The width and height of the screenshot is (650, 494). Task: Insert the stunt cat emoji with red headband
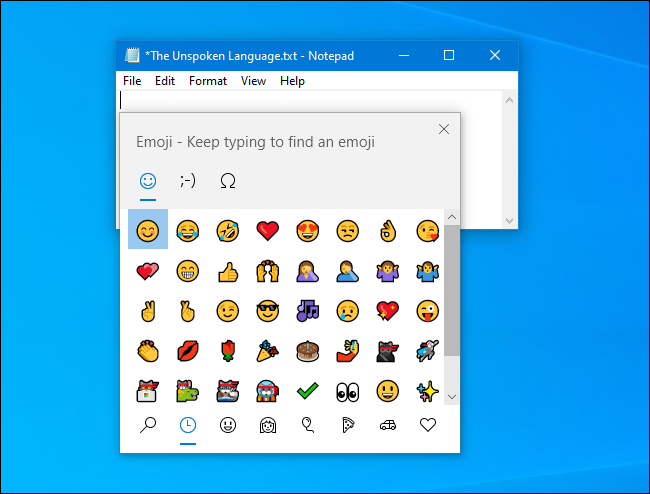pos(228,391)
